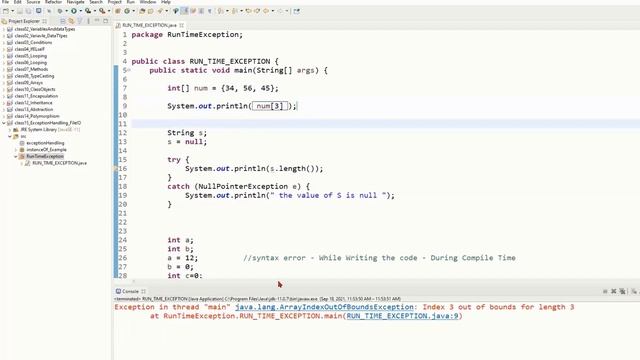
Task: Minimize the Project Explorer view
Action: (x=97, y=21)
